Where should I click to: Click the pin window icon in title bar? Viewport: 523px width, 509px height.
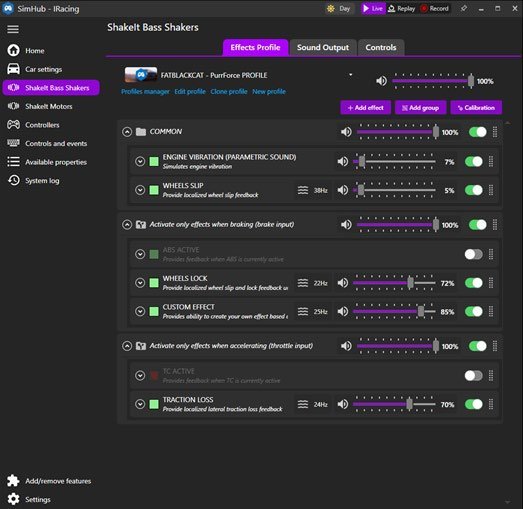[464, 8]
